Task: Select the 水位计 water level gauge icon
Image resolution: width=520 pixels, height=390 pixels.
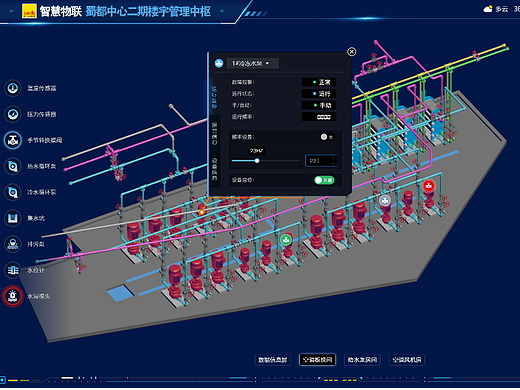Action: tap(13, 270)
